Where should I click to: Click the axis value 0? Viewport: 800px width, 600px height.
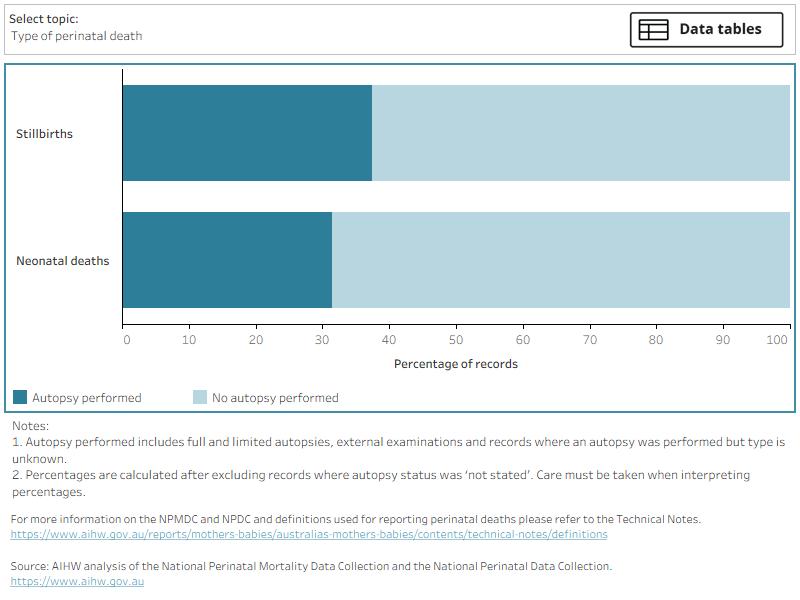tap(127, 340)
